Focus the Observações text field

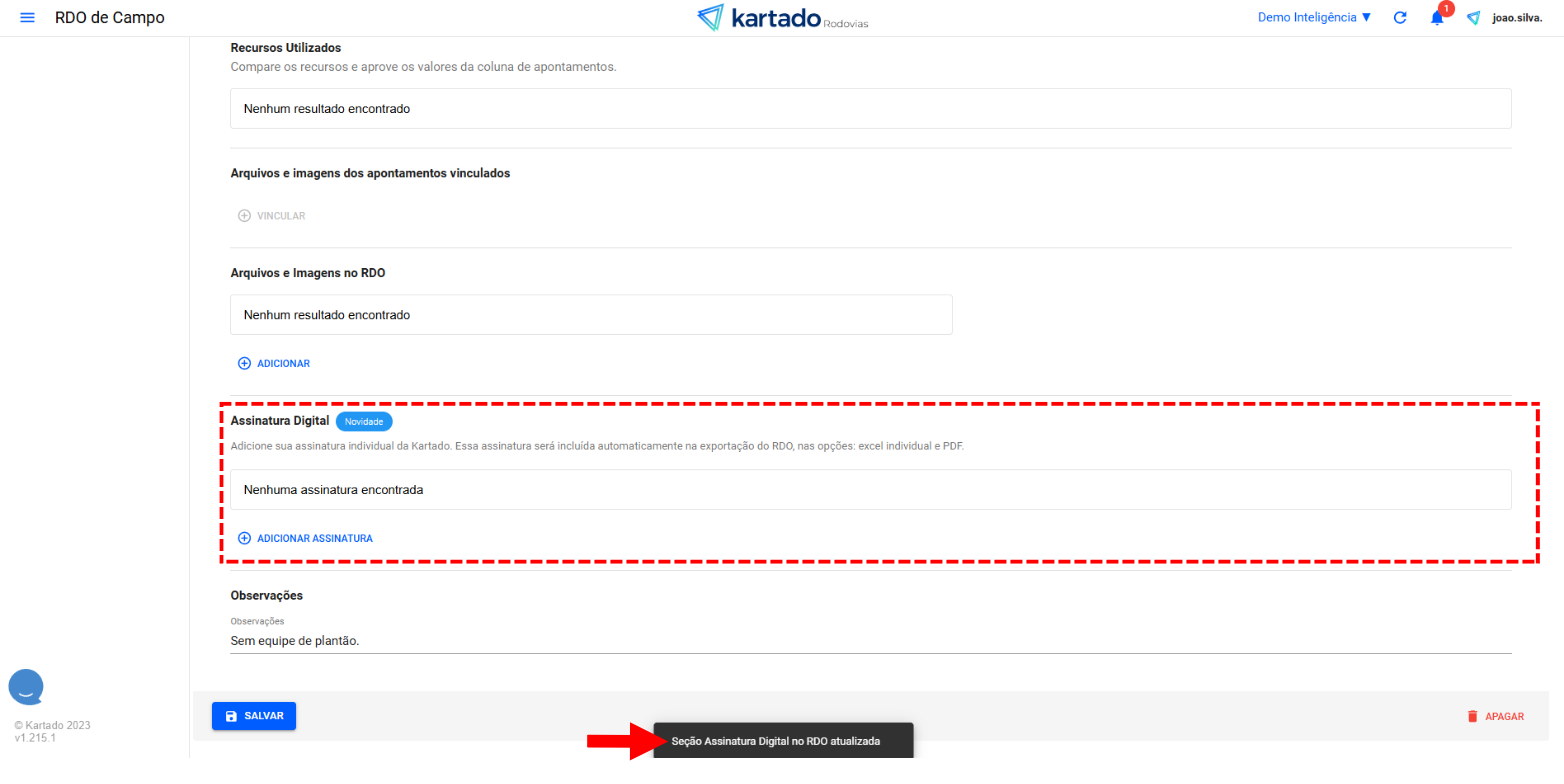870,641
